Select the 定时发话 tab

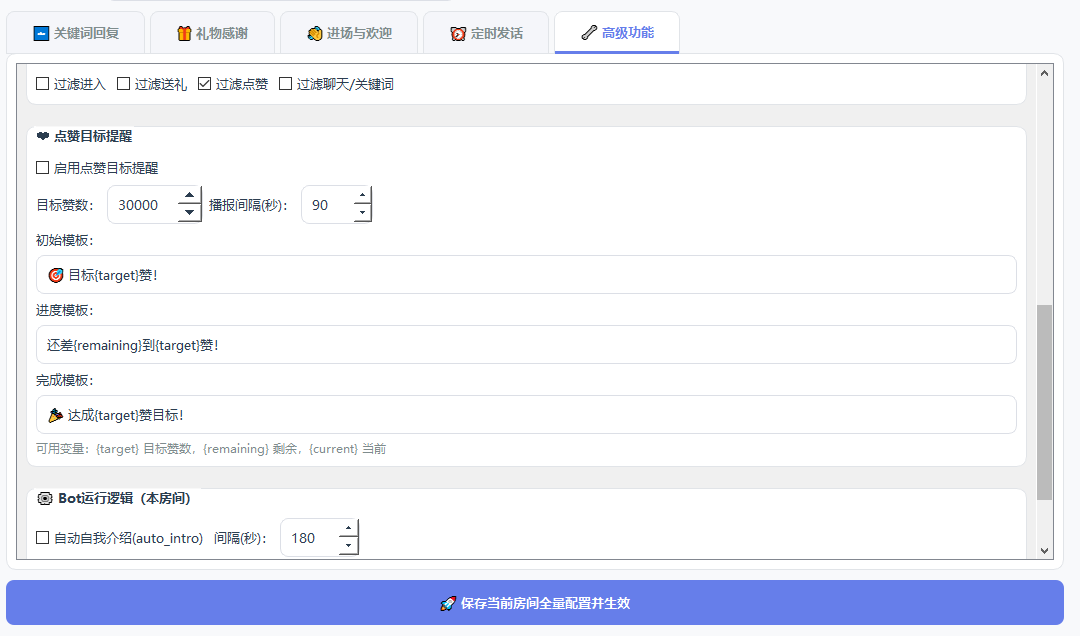coord(486,33)
